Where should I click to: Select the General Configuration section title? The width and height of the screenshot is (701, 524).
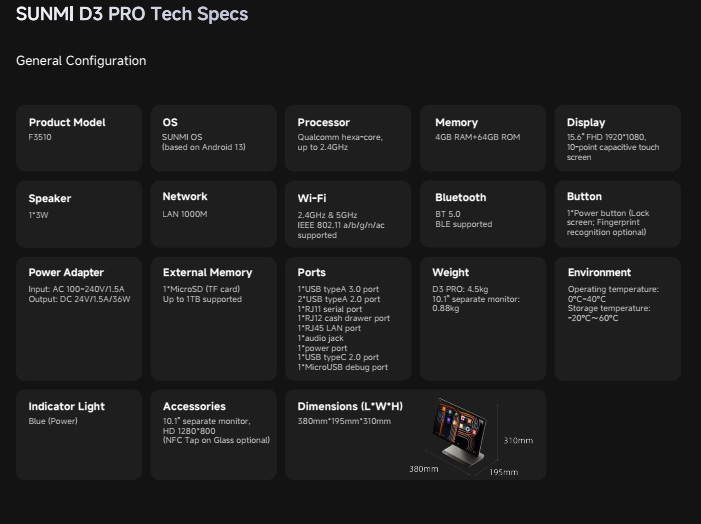coord(81,61)
